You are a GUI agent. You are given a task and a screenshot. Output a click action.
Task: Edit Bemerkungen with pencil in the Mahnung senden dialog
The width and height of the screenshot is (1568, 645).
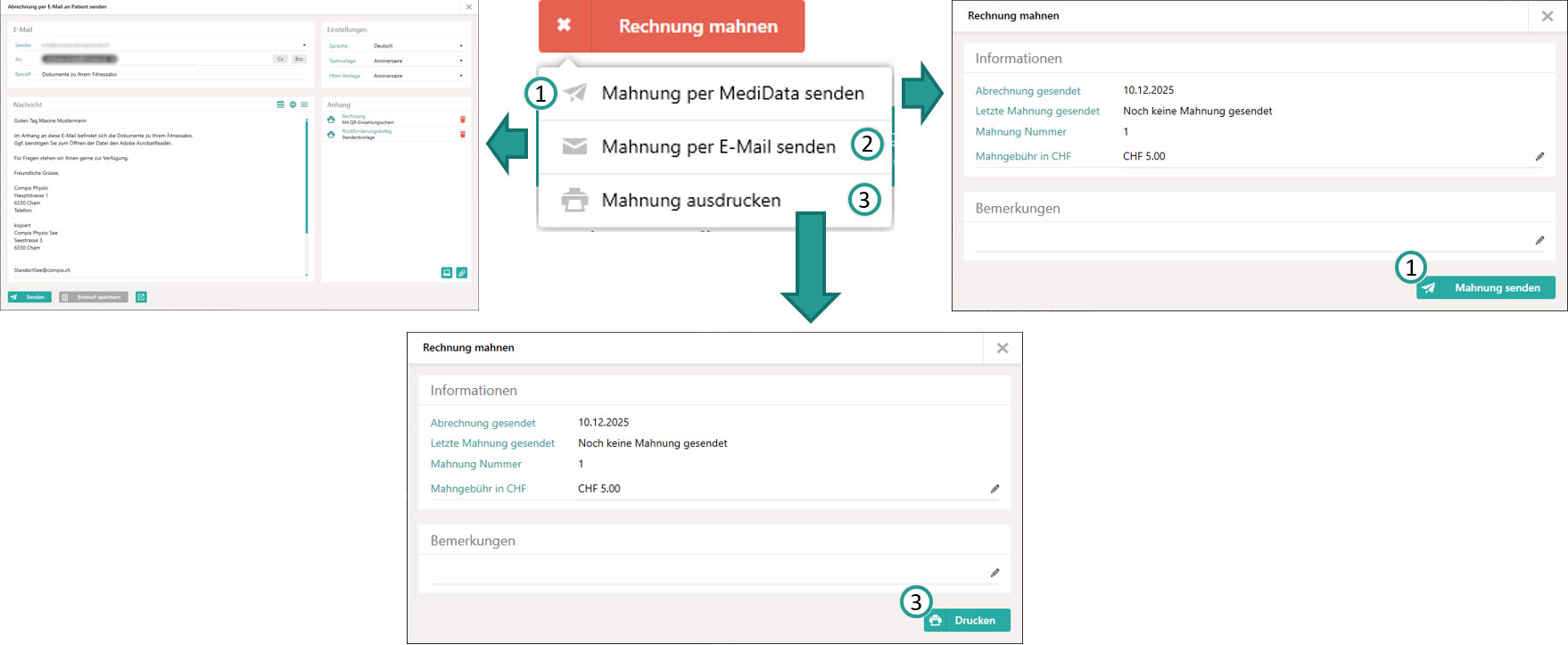point(1539,240)
